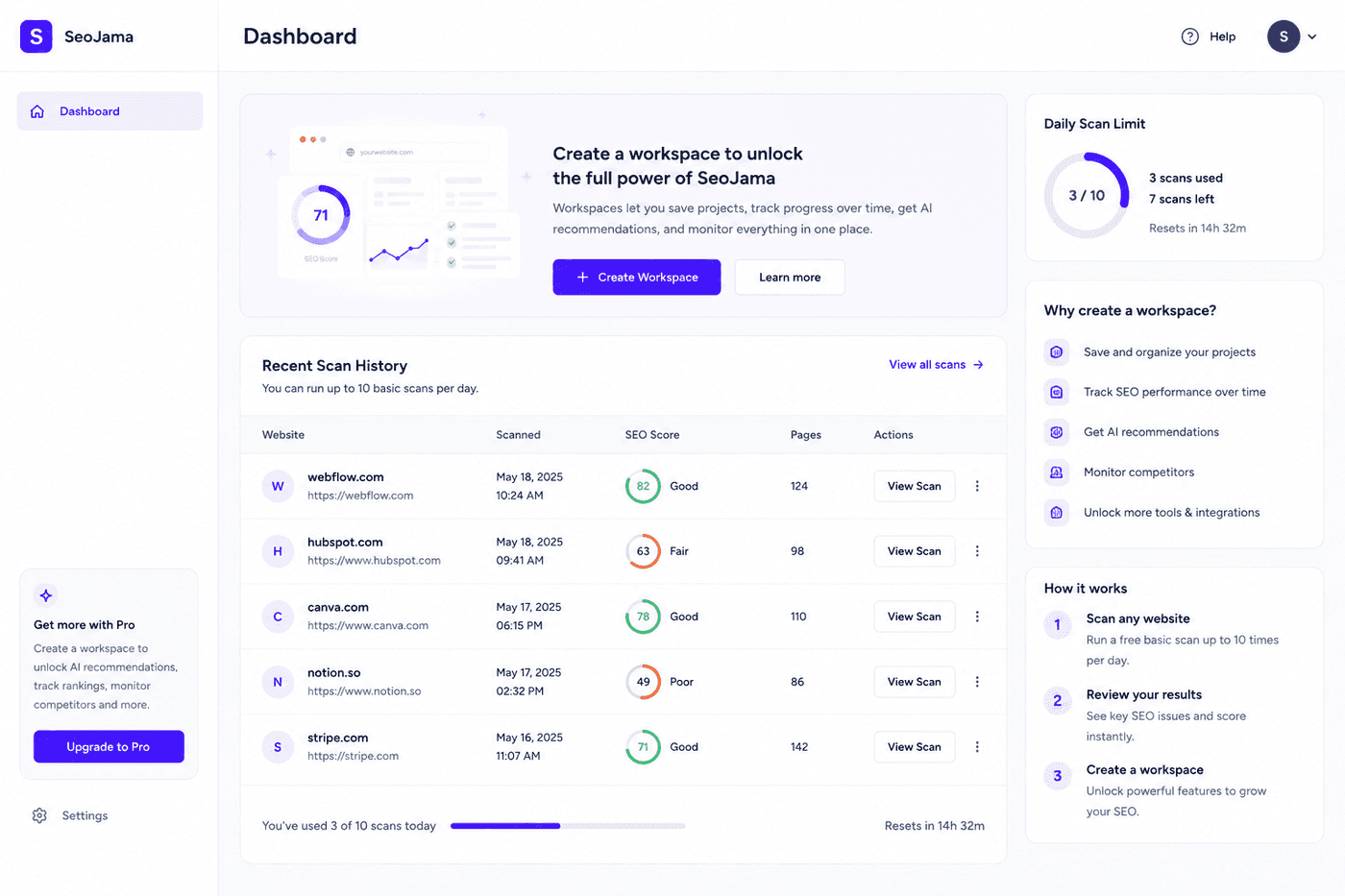Open the Help question mark icon
This screenshot has height=896, width=1345.
pyautogui.click(x=1189, y=36)
